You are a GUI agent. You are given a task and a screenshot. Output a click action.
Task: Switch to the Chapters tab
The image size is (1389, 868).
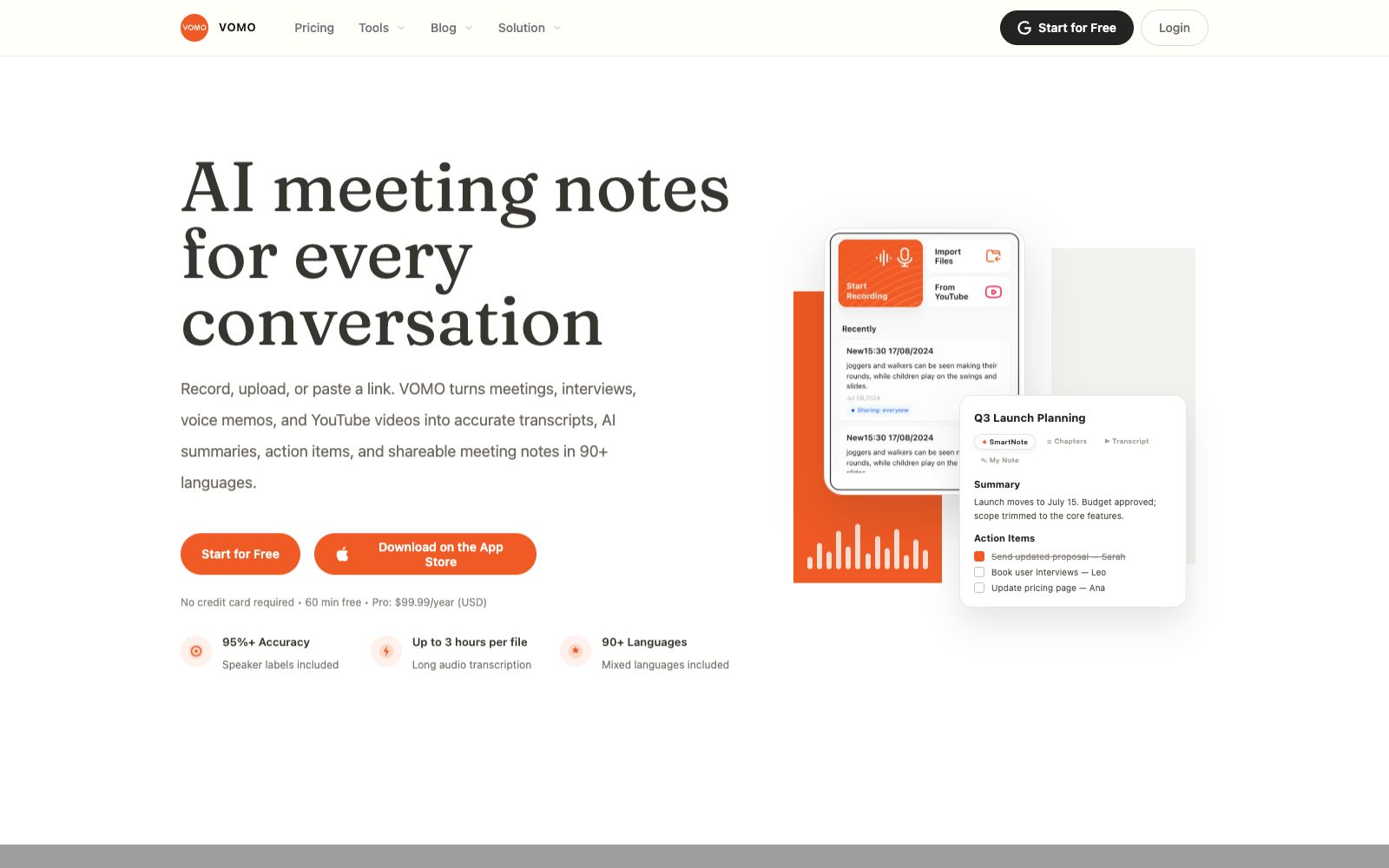1067,442
